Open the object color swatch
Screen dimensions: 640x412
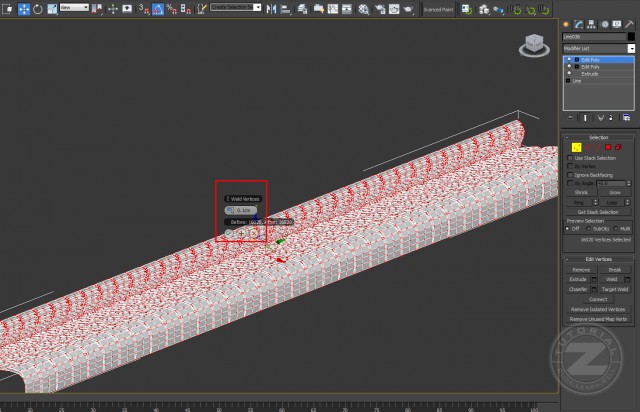(x=631, y=37)
